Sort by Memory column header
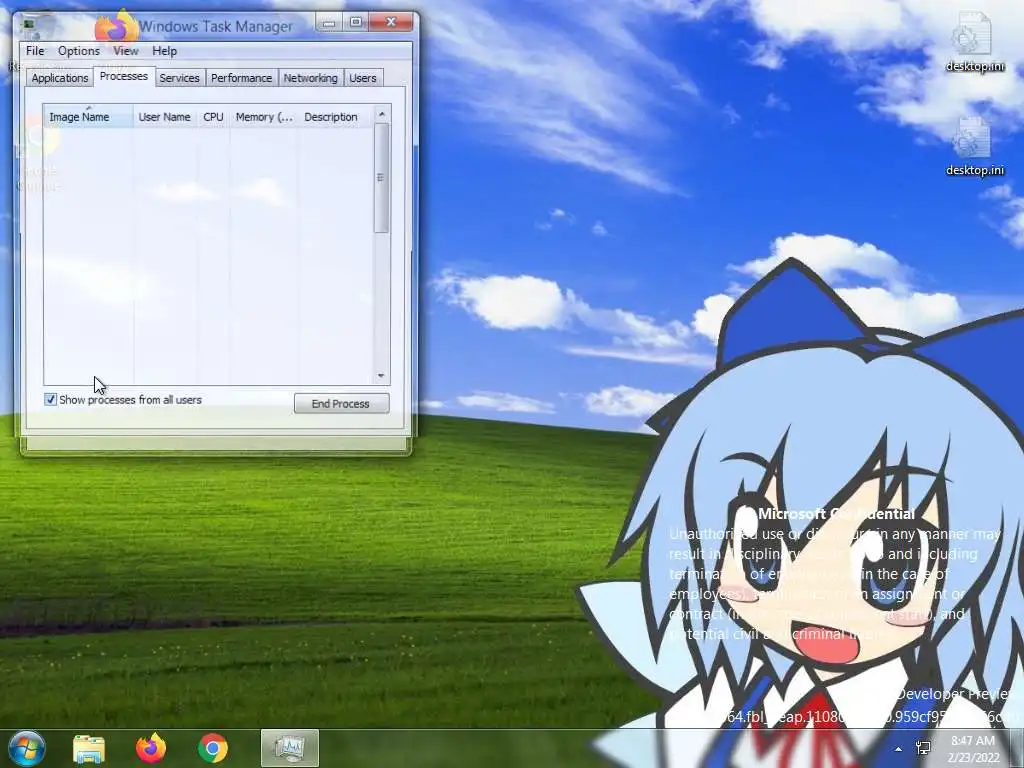Screen dimensions: 1024x768 [x=264, y=116]
